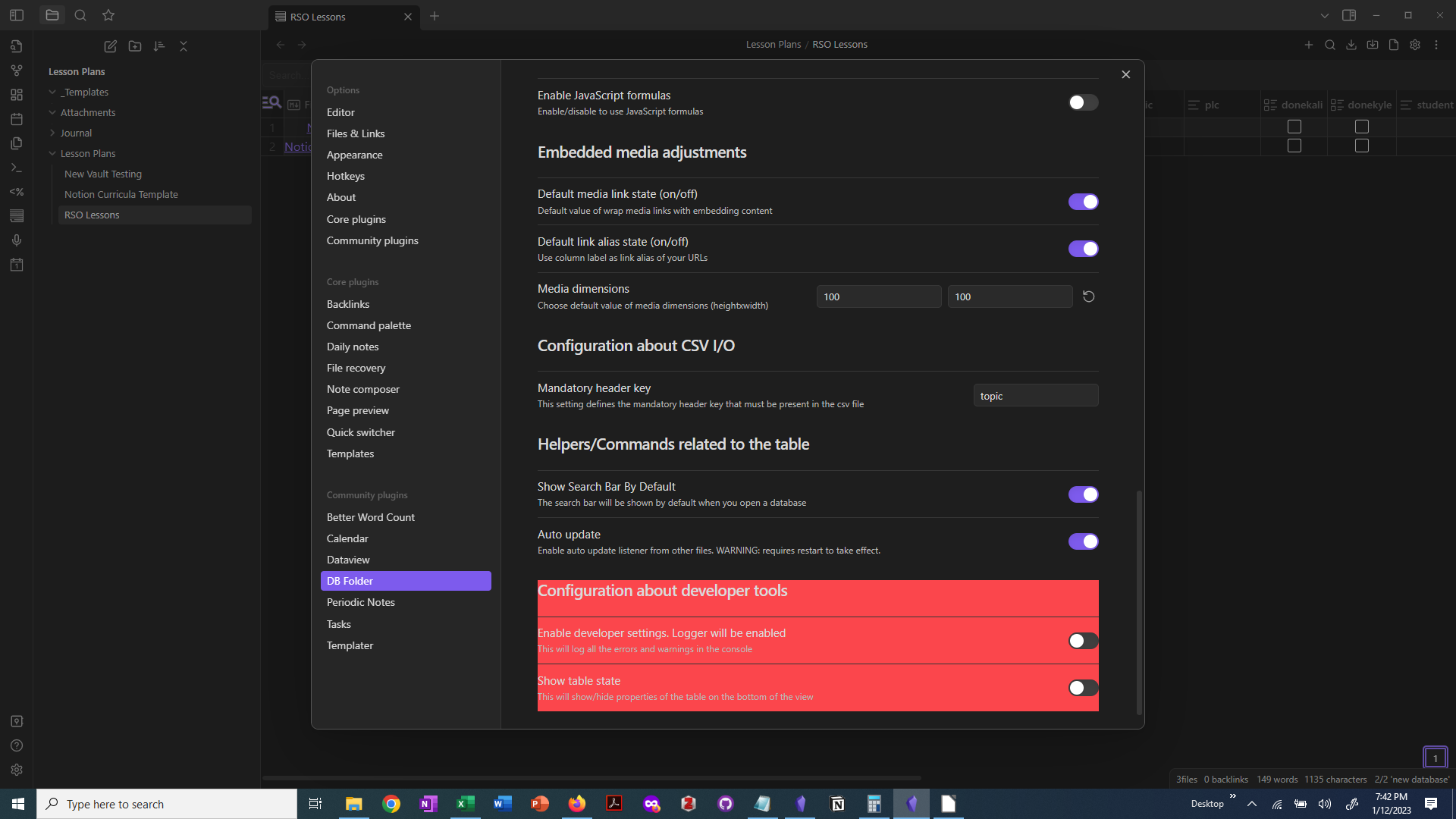Open the New Vault Testing note
The width and height of the screenshot is (1456, 819).
pos(103,174)
